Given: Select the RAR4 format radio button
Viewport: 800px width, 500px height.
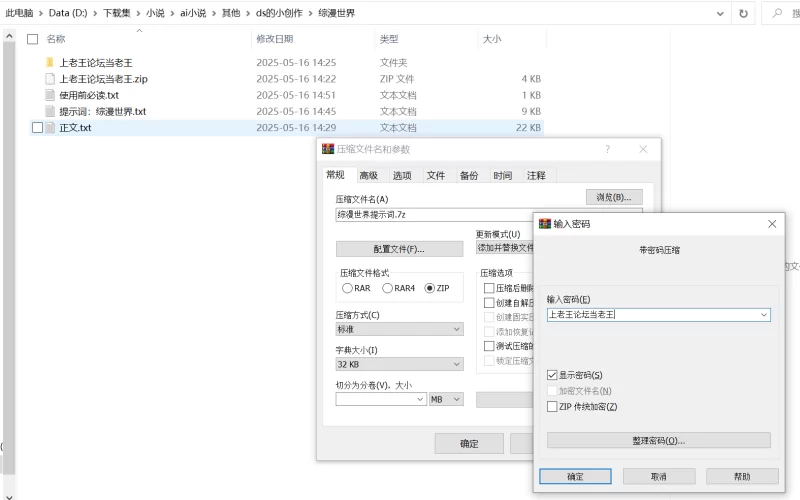Looking at the screenshot, I should tap(387, 288).
